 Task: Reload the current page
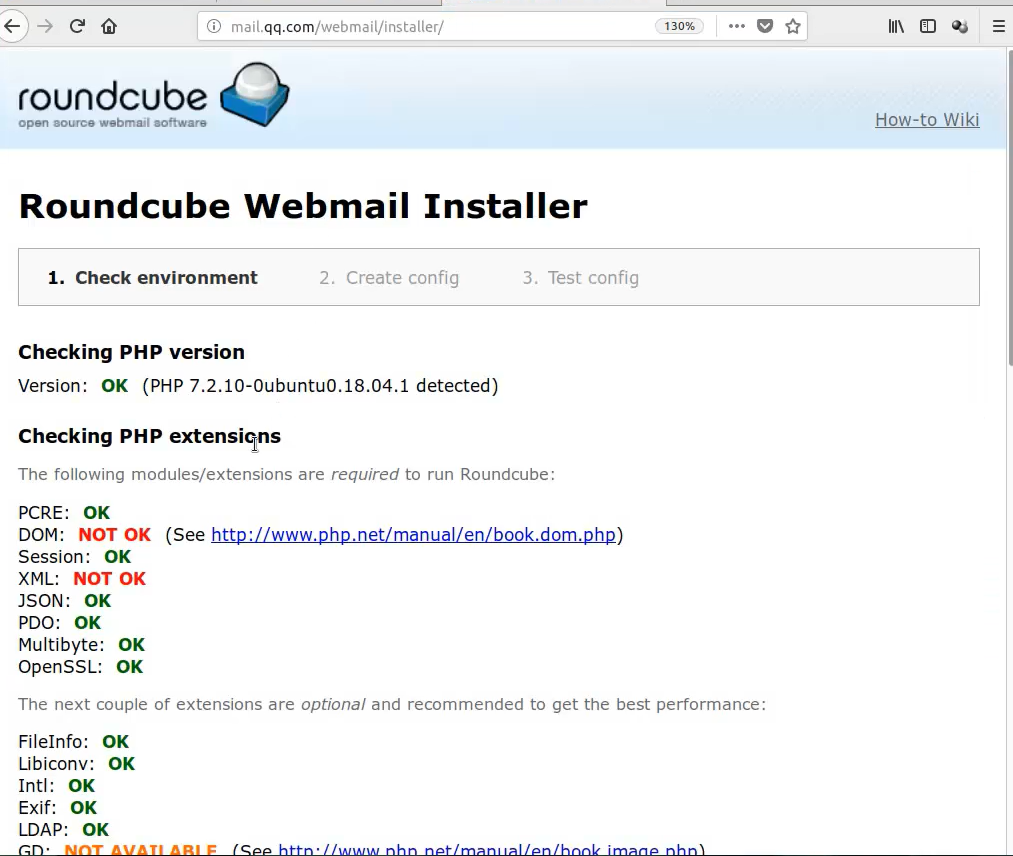tap(77, 26)
